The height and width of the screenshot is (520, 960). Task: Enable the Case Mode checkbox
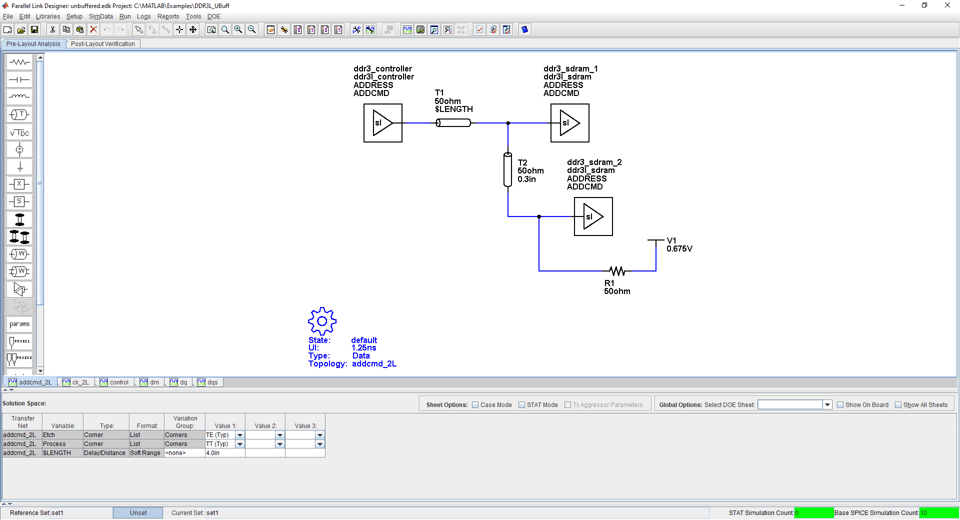[x=476, y=405]
